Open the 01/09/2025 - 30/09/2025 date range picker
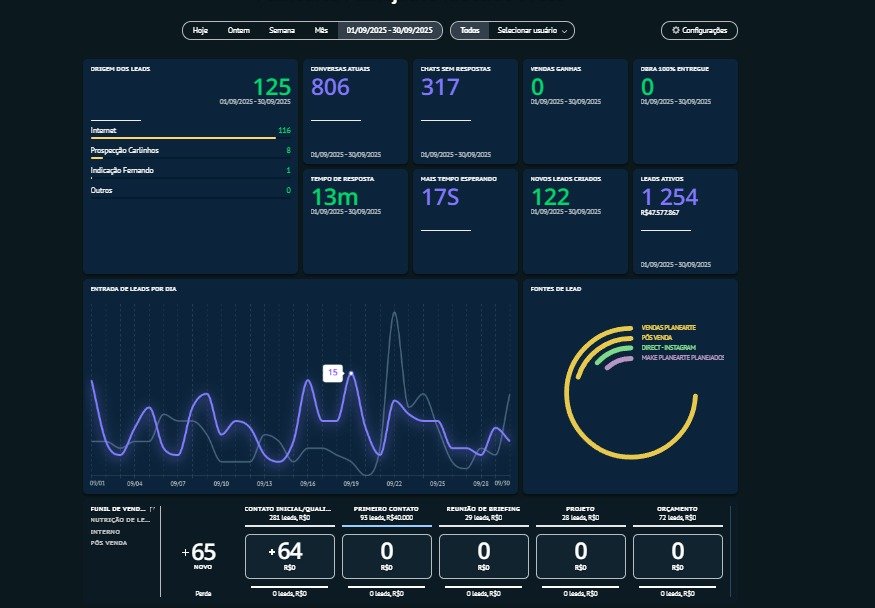This screenshot has height=608, width=875. pyautogui.click(x=389, y=31)
